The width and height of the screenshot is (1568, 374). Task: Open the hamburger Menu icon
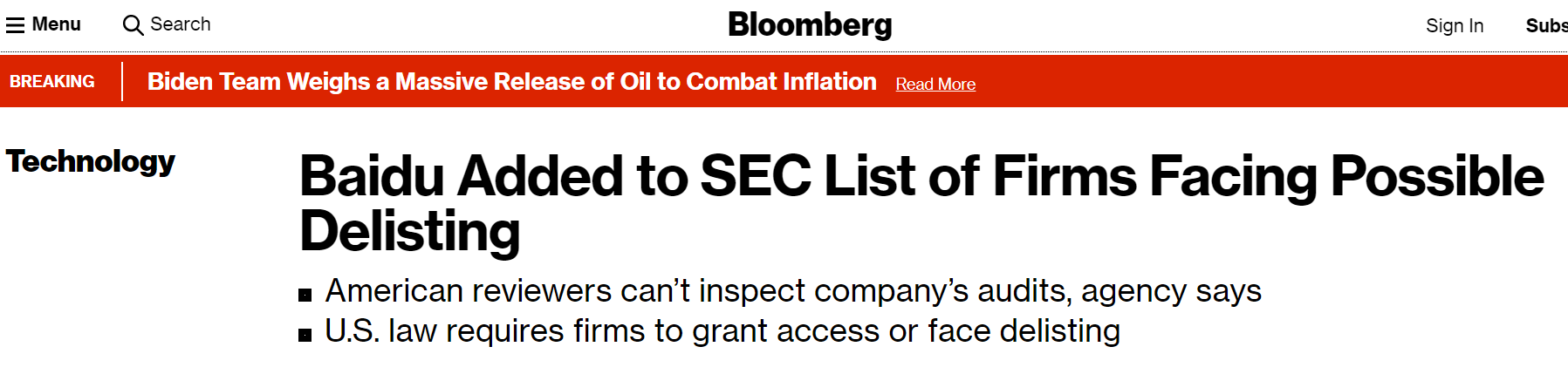pyautogui.click(x=15, y=25)
